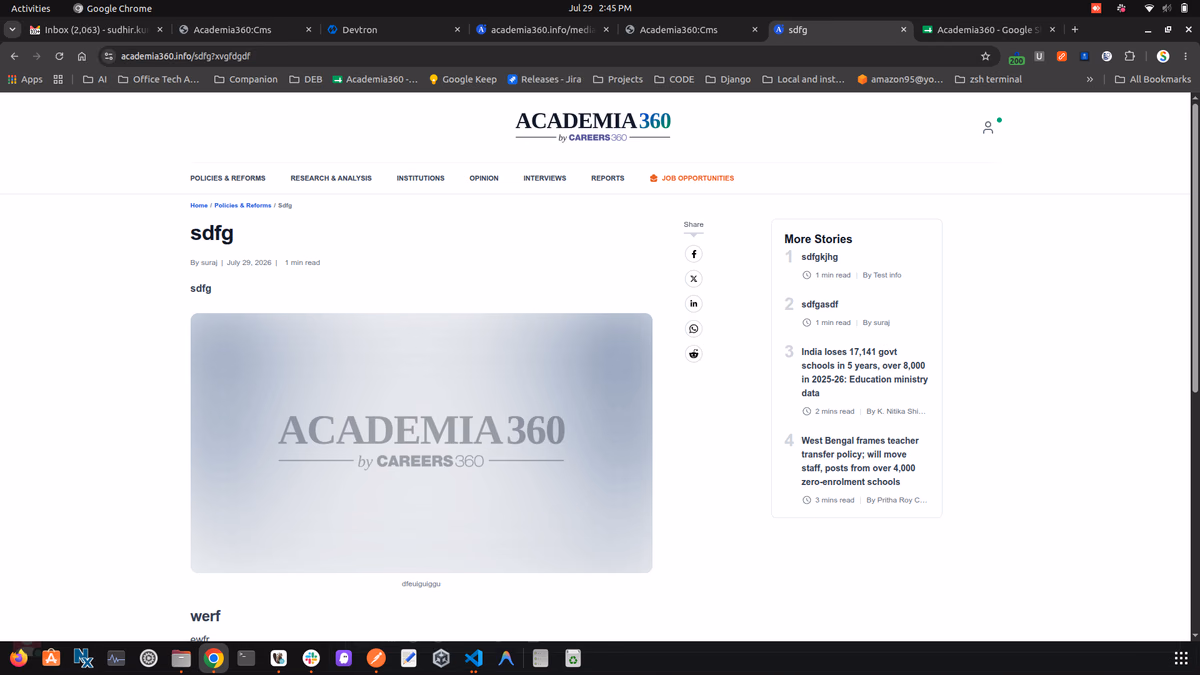This screenshot has width=1200, height=675.
Task: Bookmark this page with the star icon
Action: click(985, 56)
